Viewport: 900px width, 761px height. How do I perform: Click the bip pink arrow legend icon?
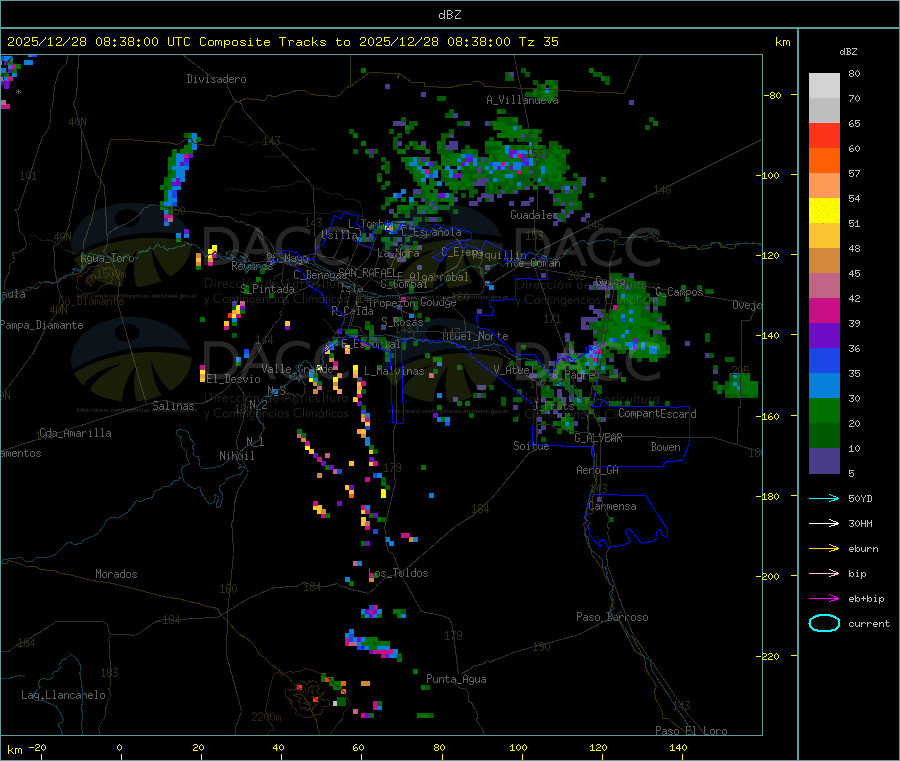(824, 573)
